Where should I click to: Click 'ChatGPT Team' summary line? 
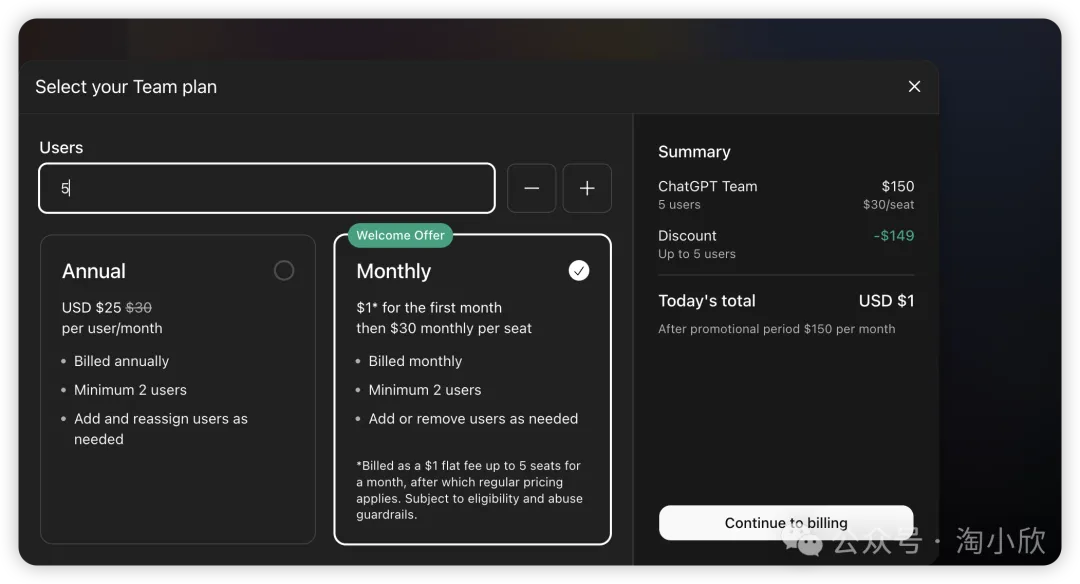coord(707,186)
